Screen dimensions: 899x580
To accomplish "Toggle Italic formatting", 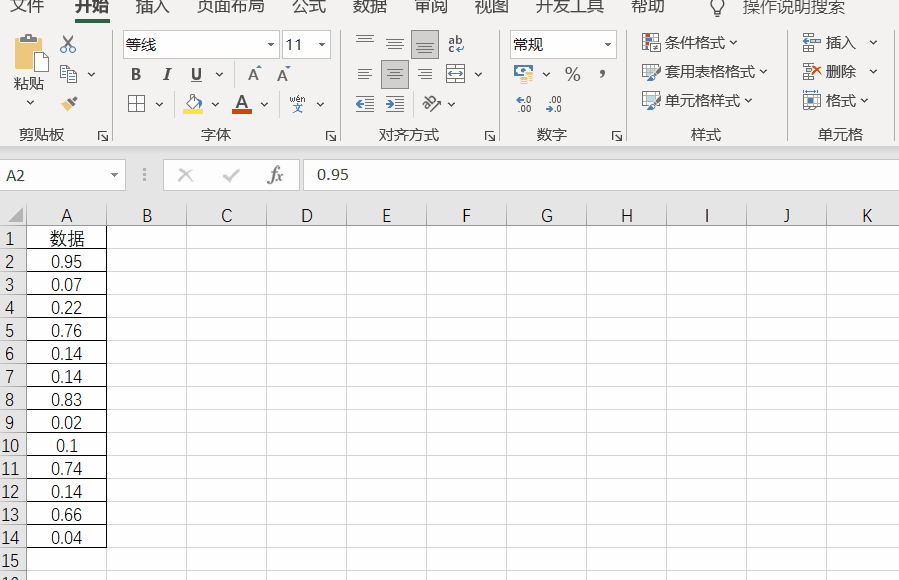I will pos(167,74).
